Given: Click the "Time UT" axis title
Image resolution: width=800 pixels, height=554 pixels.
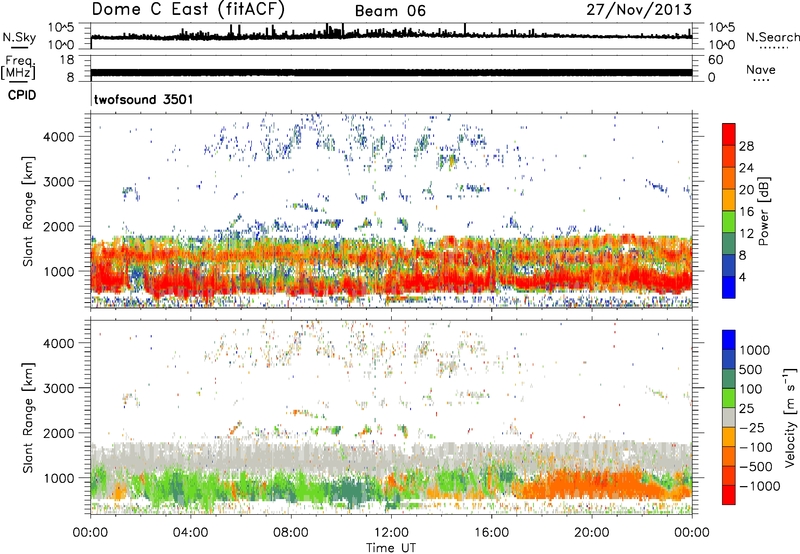Looking at the screenshot, I should coord(391,548).
